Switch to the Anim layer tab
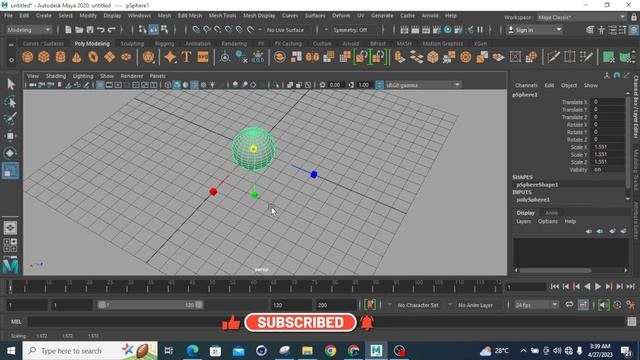The height and width of the screenshot is (360, 640). pyautogui.click(x=551, y=213)
